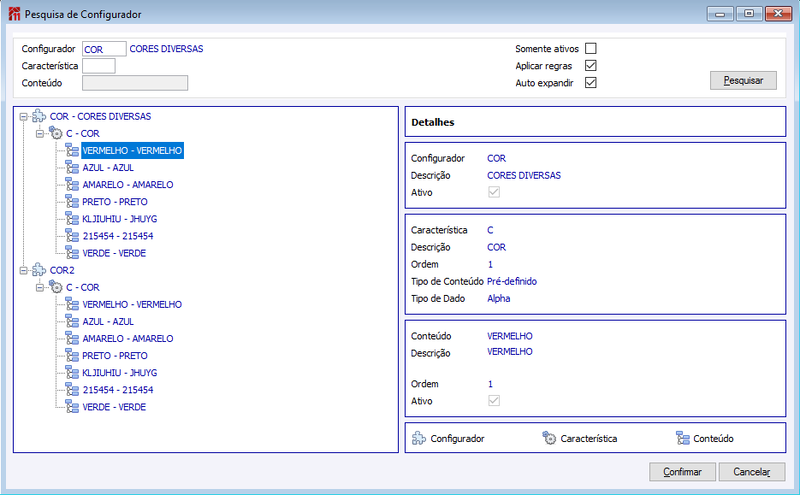800x495 pixels.
Task: Click the Detalhes panel heading
Action: coord(433,122)
